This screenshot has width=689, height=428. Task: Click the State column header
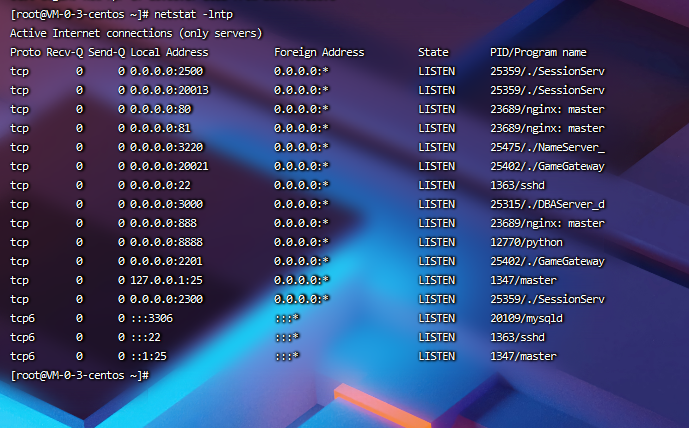pos(433,52)
